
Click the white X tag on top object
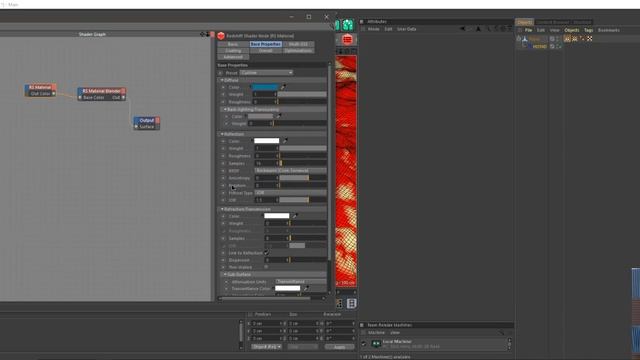(589, 39)
